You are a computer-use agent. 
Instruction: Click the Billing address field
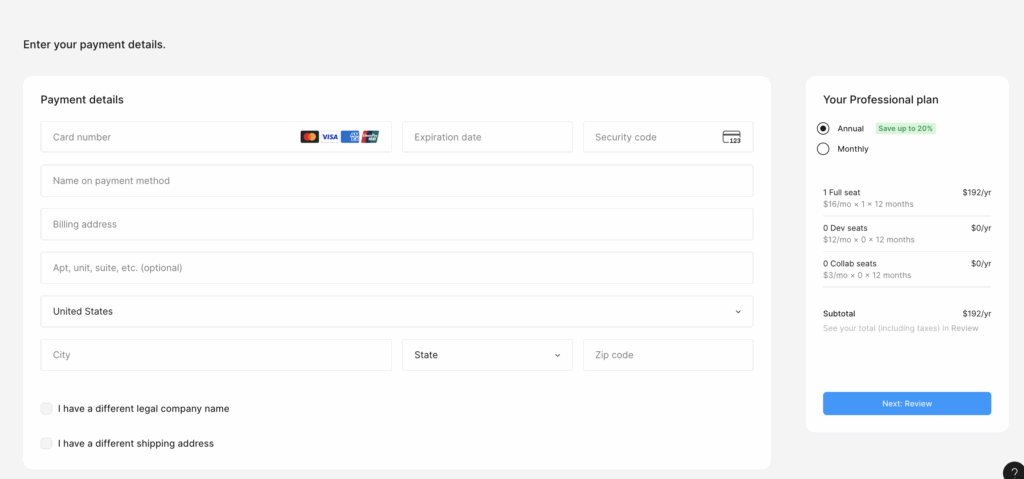[396, 224]
